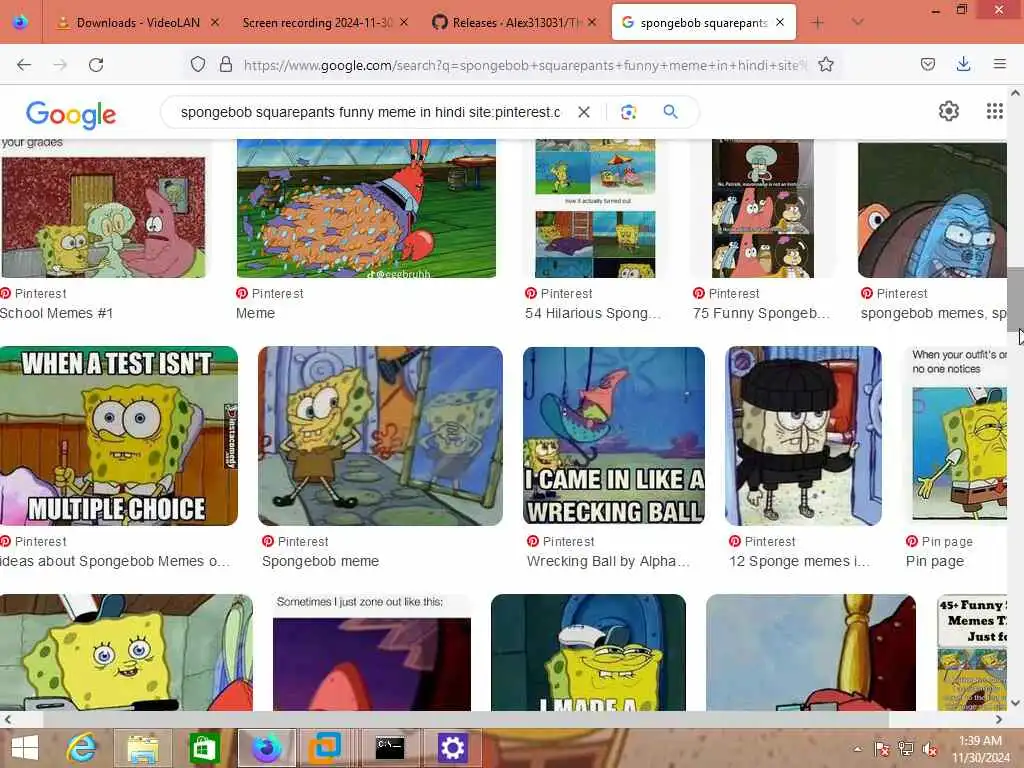Go back to the previous page
The height and width of the screenshot is (768, 1024).
24,64
